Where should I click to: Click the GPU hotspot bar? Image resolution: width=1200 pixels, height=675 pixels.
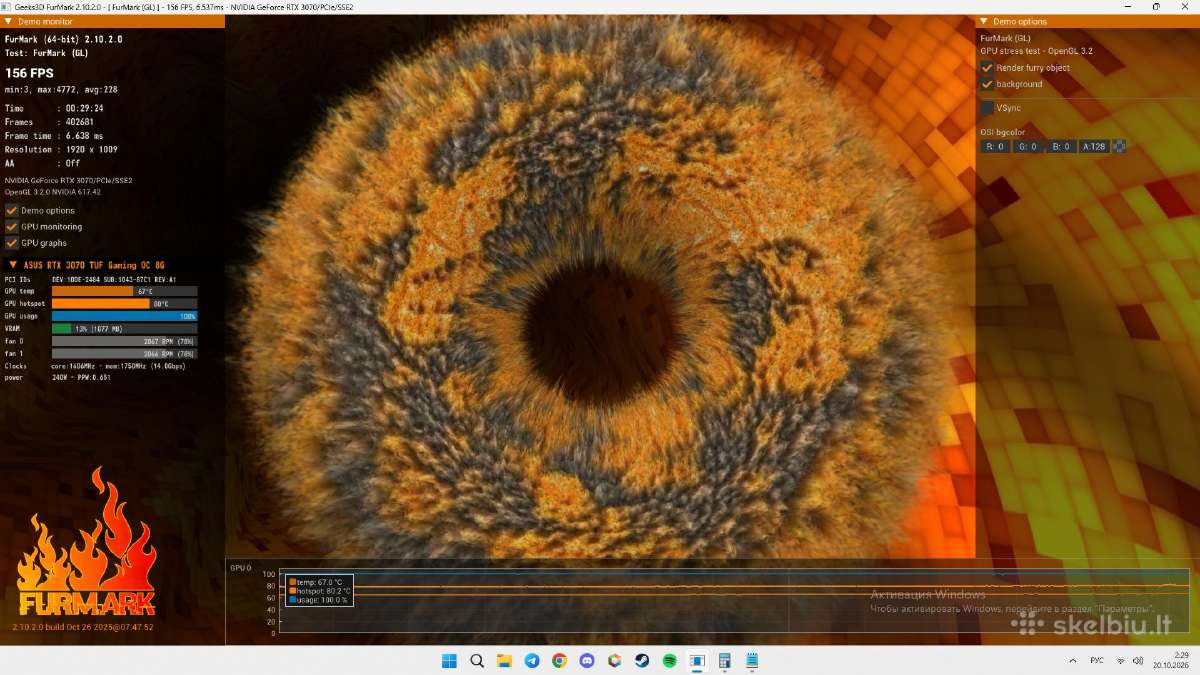124,303
